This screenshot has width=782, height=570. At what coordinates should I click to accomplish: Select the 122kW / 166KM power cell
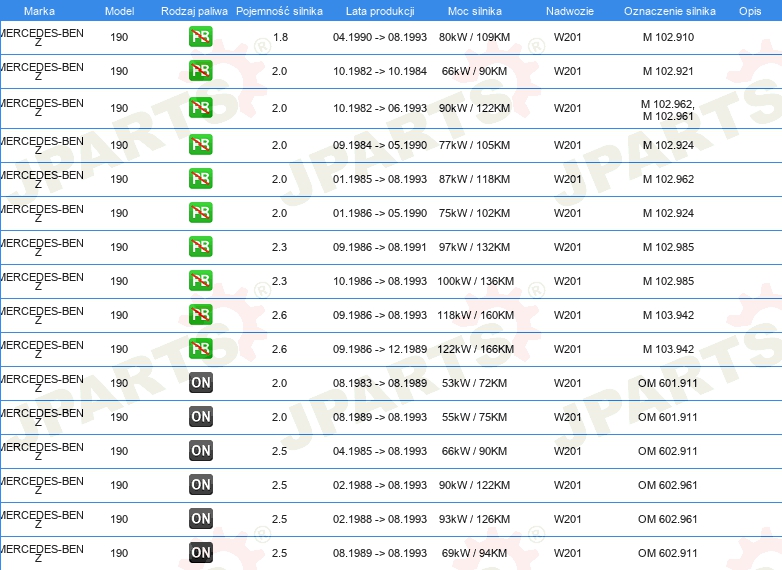tap(475, 349)
